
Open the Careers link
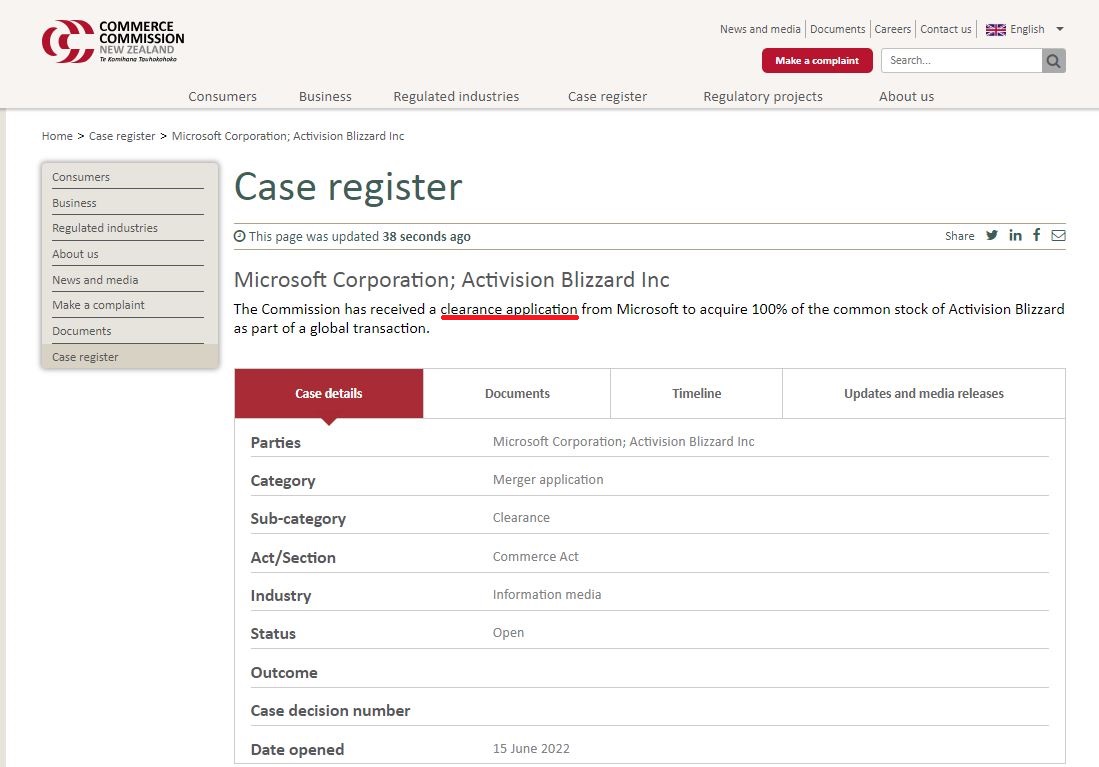click(892, 29)
